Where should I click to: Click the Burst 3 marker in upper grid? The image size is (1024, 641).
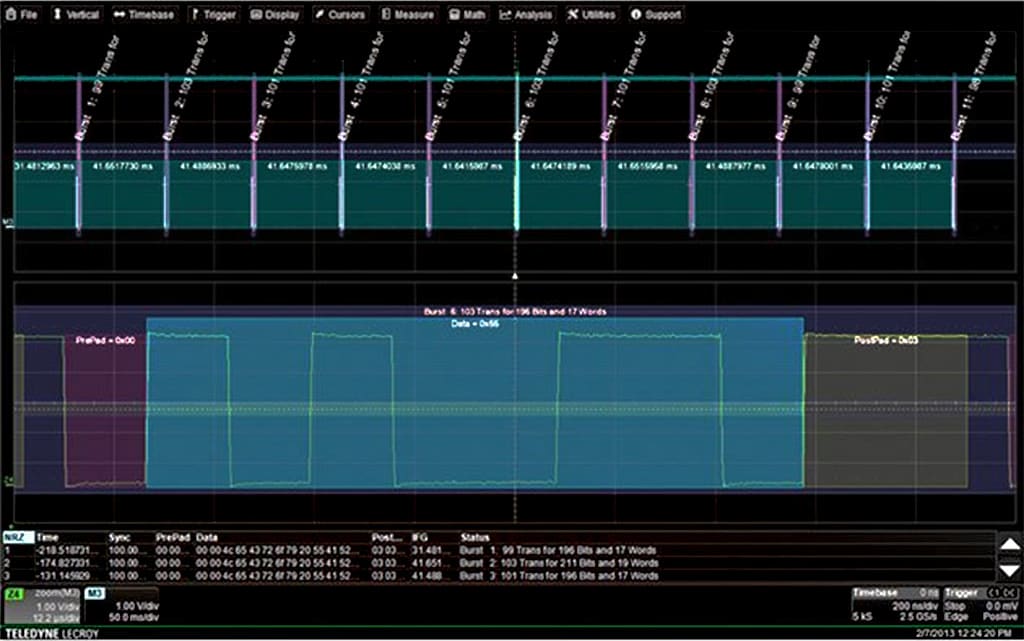click(254, 153)
